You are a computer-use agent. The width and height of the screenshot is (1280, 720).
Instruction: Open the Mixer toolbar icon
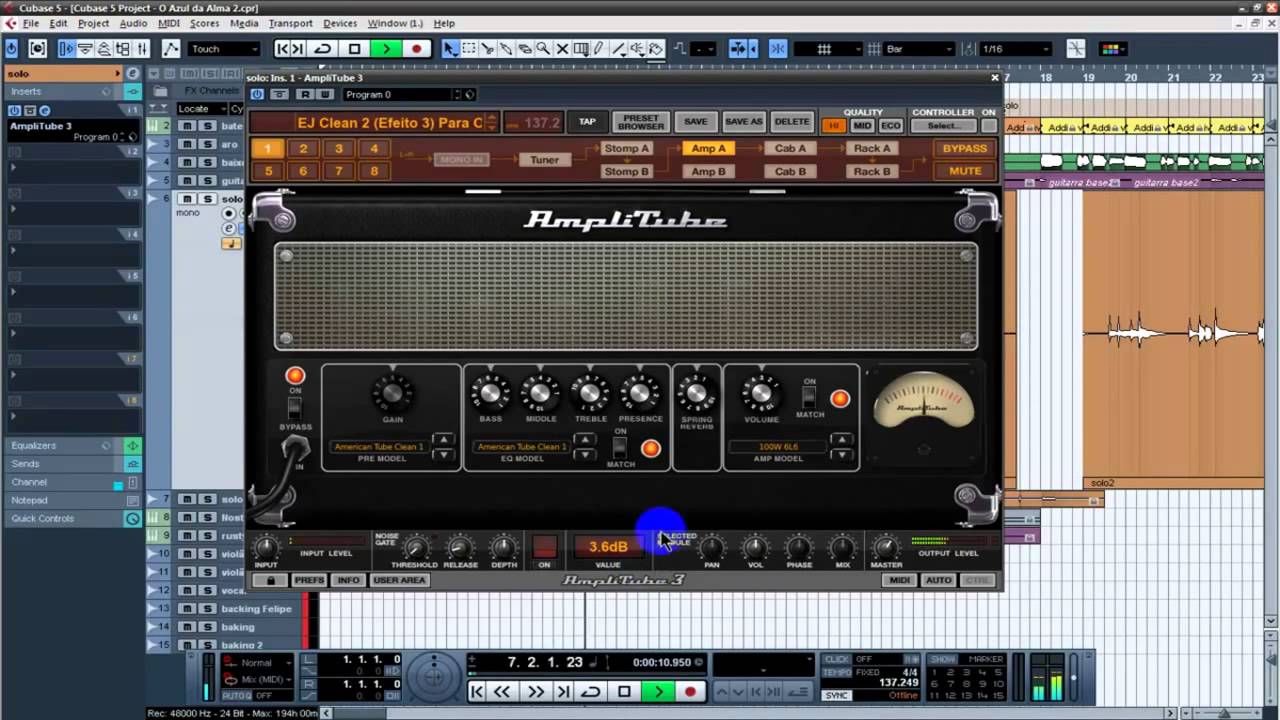pos(143,48)
